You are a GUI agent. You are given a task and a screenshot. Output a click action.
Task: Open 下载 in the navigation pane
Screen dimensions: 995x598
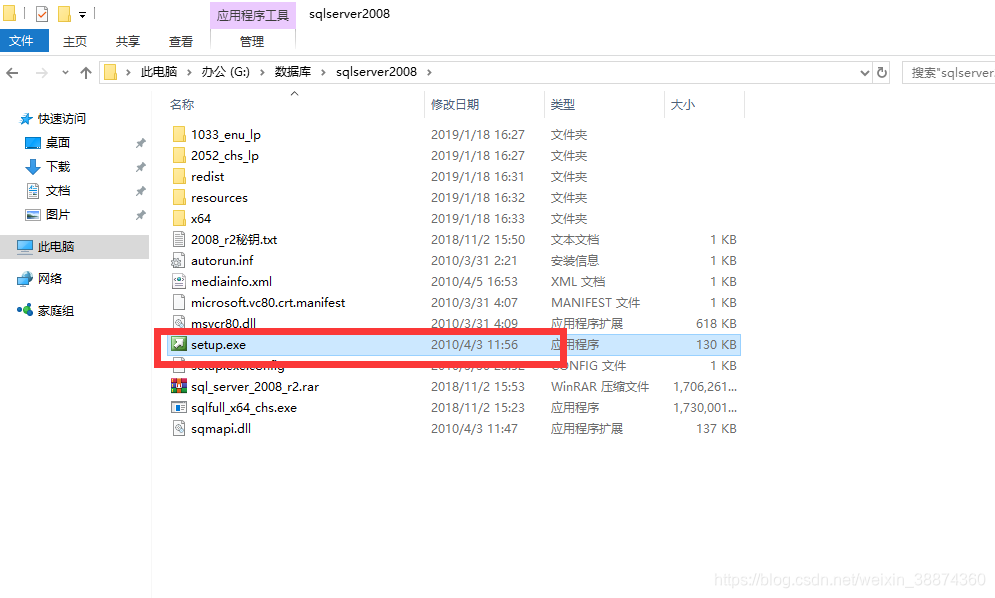(x=58, y=167)
